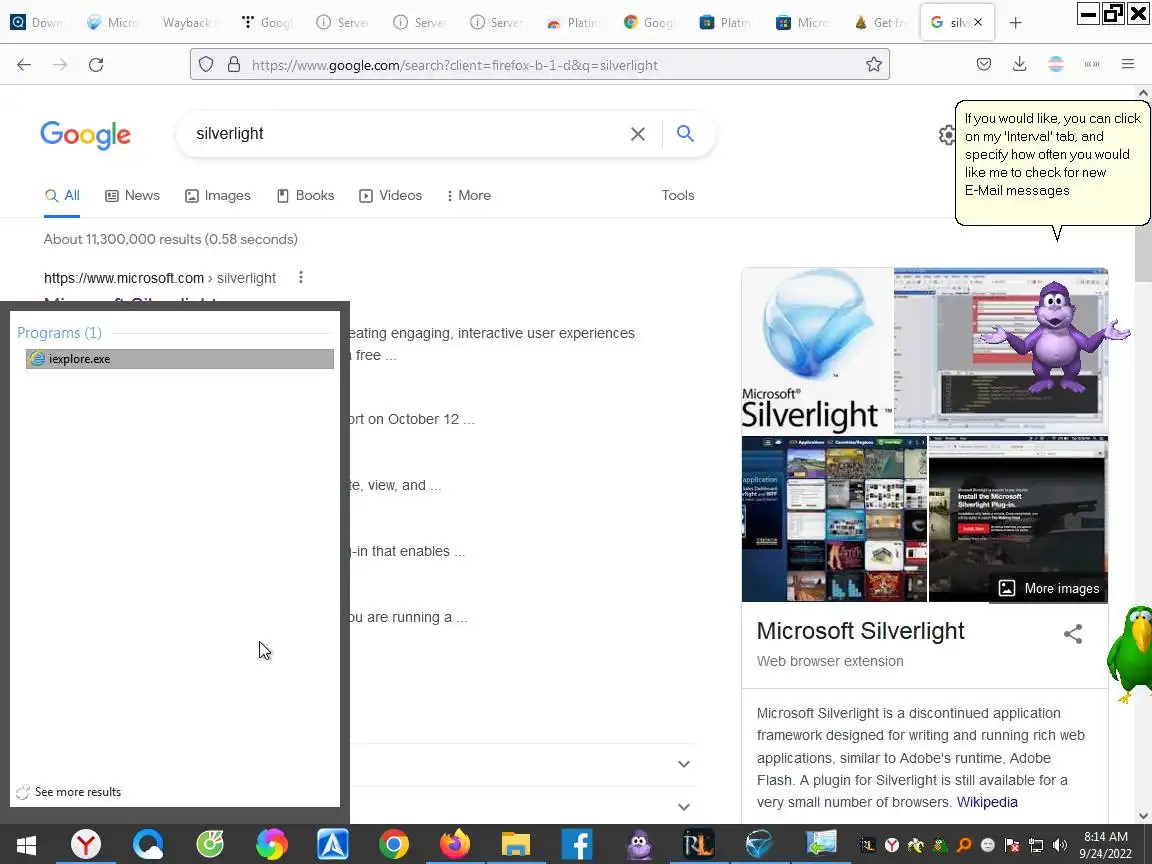The width and height of the screenshot is (1152, 864).
Task: Open Google settings gear icon
Action: pyautogui.click(x=946, y=135)
